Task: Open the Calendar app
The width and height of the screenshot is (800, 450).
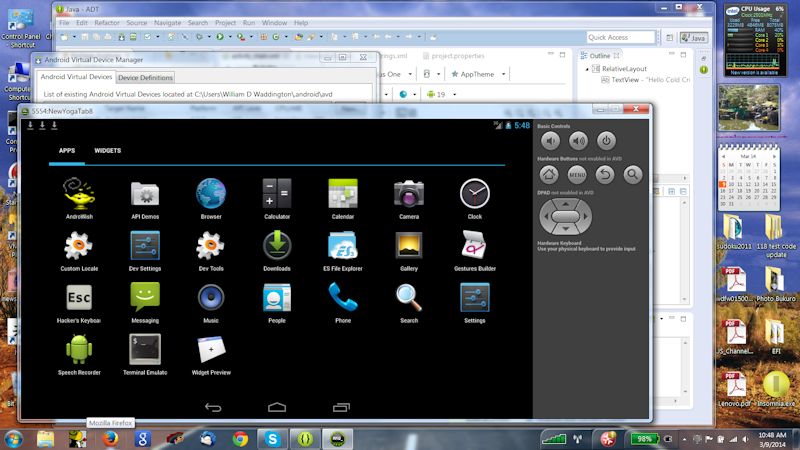Action: coord(343,198)
